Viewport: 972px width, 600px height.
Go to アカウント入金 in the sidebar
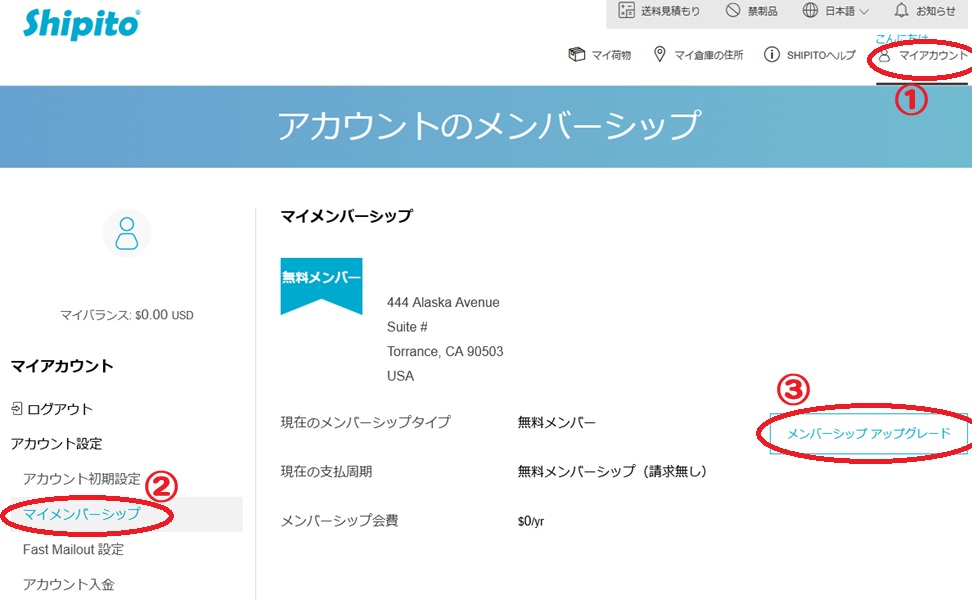(x=69, y=584)
